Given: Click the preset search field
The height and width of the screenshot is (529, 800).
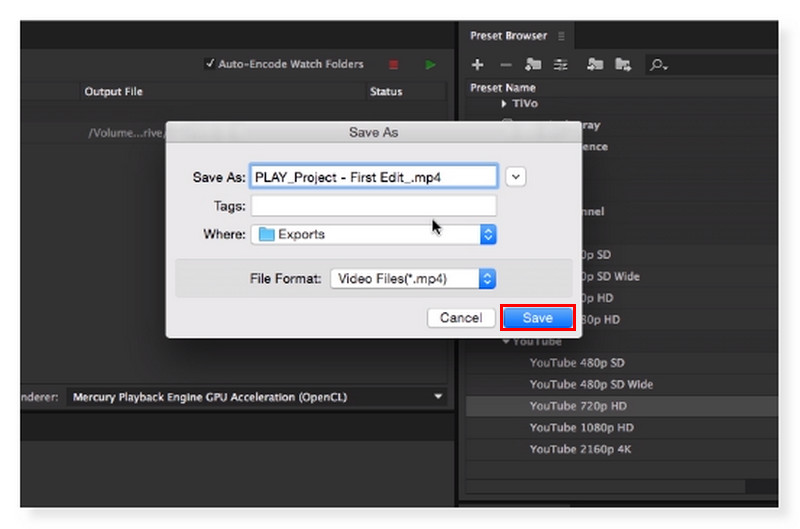Looking at the screenshot, I should pyautogui.click(x=712, y=65).
